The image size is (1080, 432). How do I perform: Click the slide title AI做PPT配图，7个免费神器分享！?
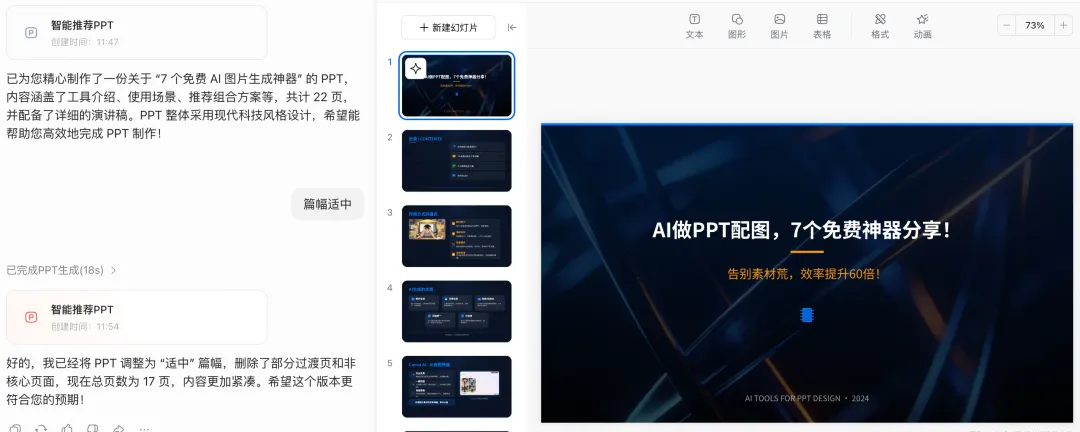click(x=802, y=230)
